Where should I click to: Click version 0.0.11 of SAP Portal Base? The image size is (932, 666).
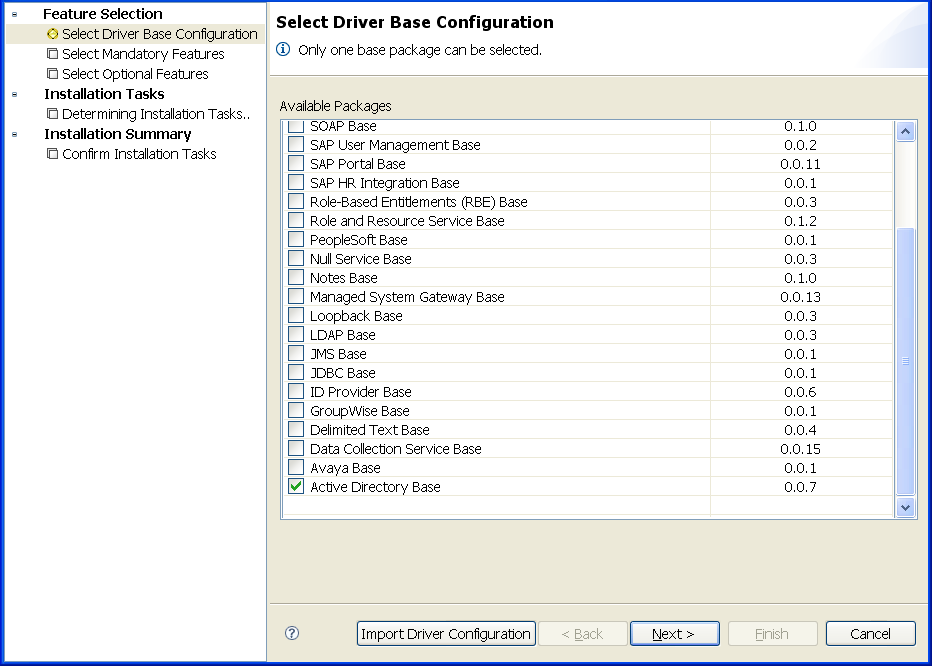(800, 164)
